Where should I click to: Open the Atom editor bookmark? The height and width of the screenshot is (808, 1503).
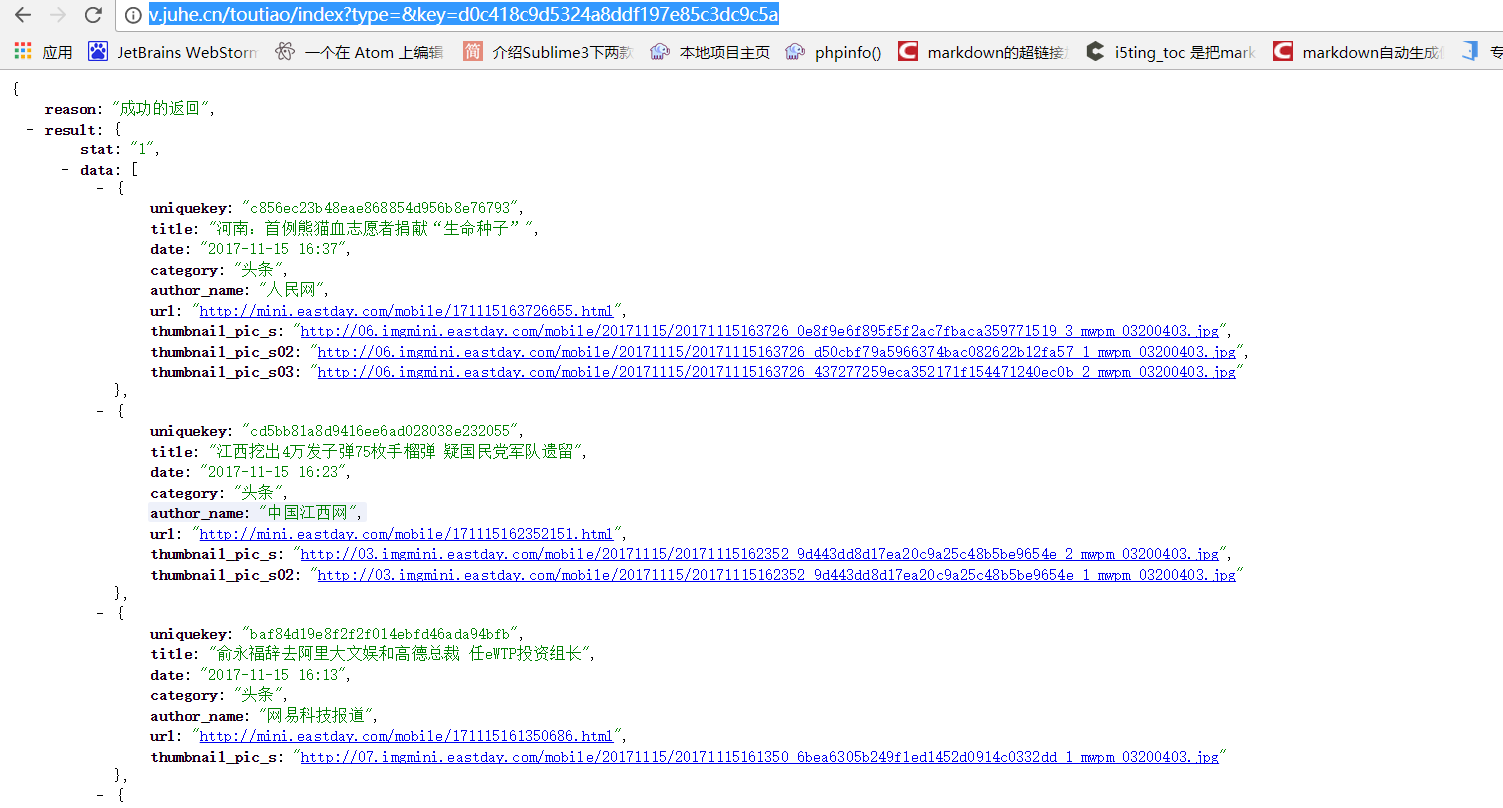(x=359, y=52)
